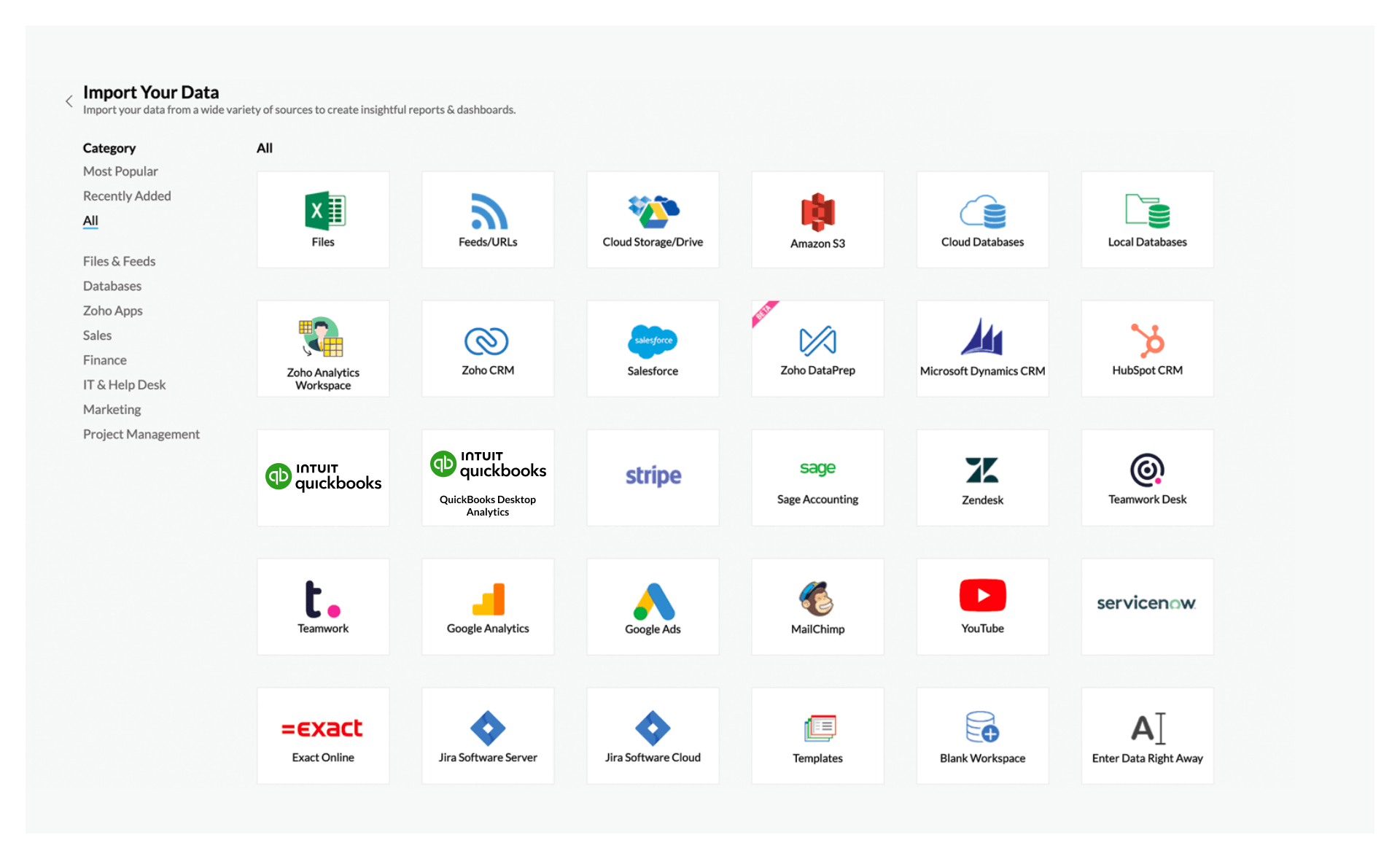Create a Blank Workspace
This screenshot has width=1400, height=859.
[982, 735]
